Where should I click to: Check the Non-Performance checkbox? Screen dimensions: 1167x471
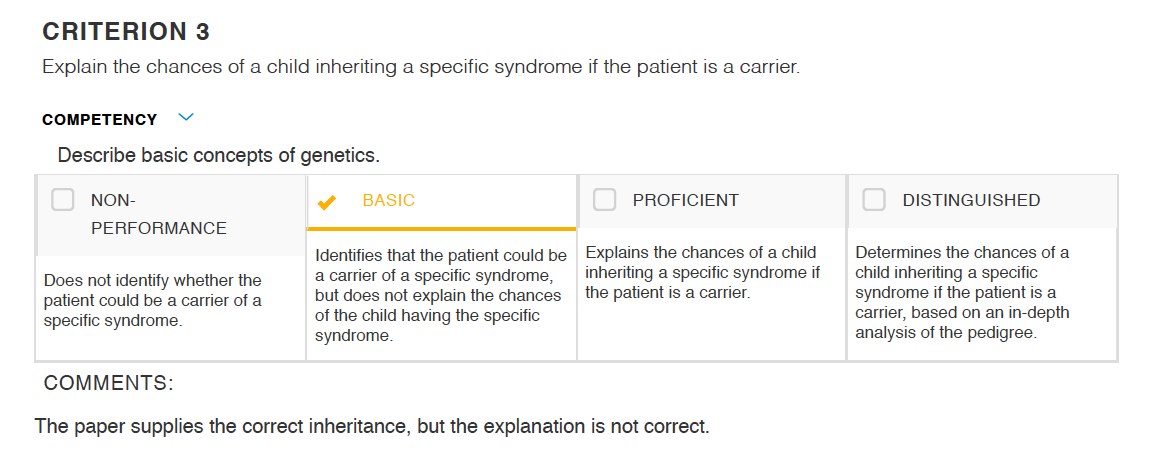(x=63, y=199)
